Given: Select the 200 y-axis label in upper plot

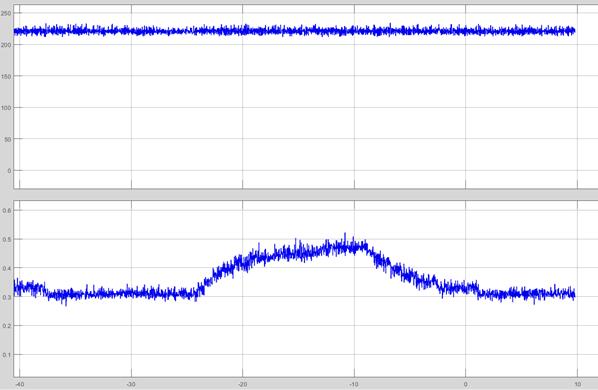Looking at the screenshot, I should 6,45.
